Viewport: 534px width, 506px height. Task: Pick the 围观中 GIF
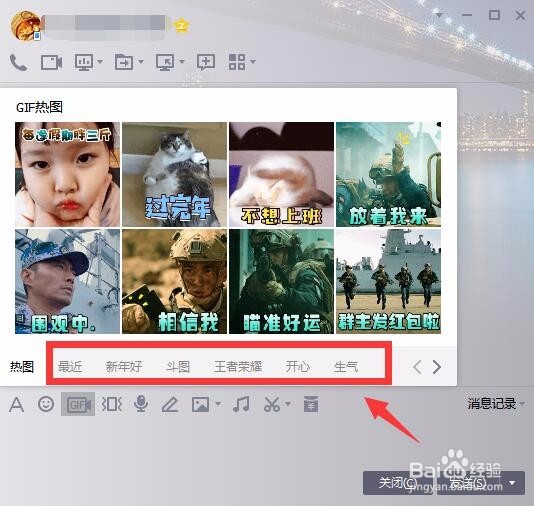coord(67,281)
